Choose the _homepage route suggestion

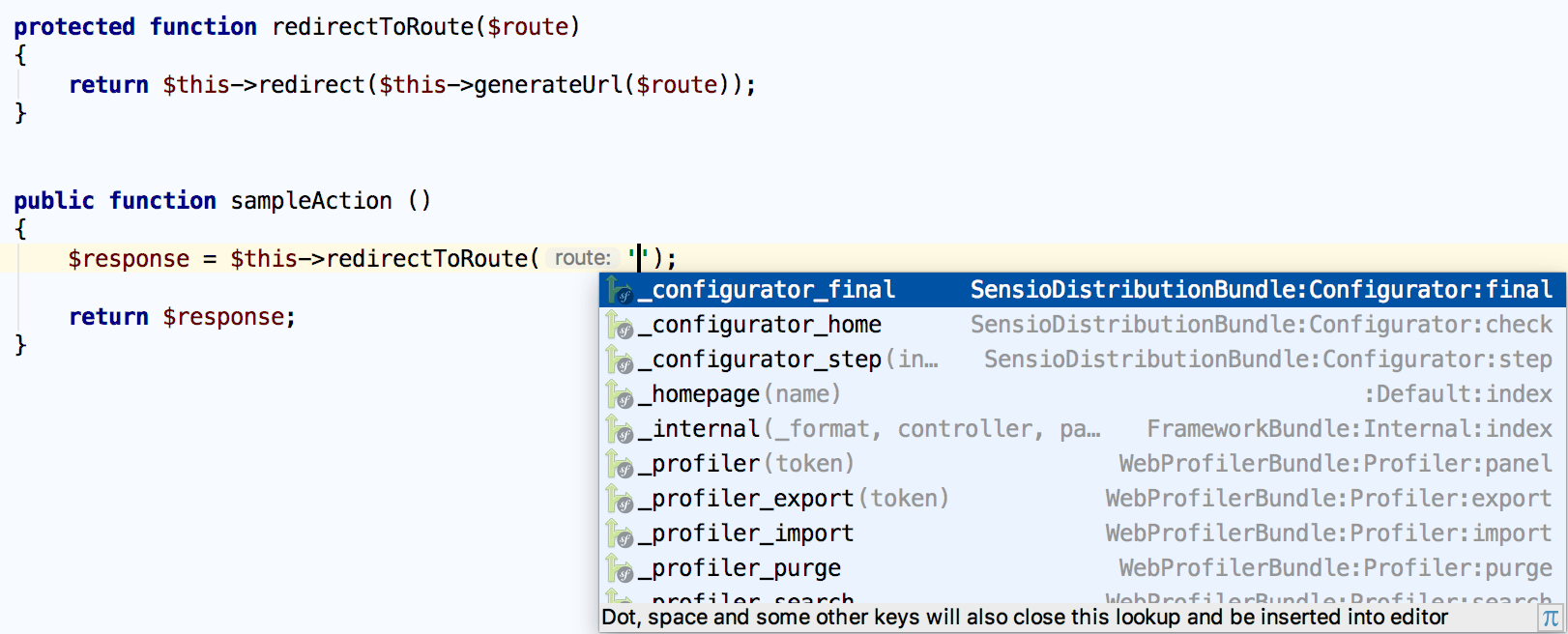coord(715,393)
